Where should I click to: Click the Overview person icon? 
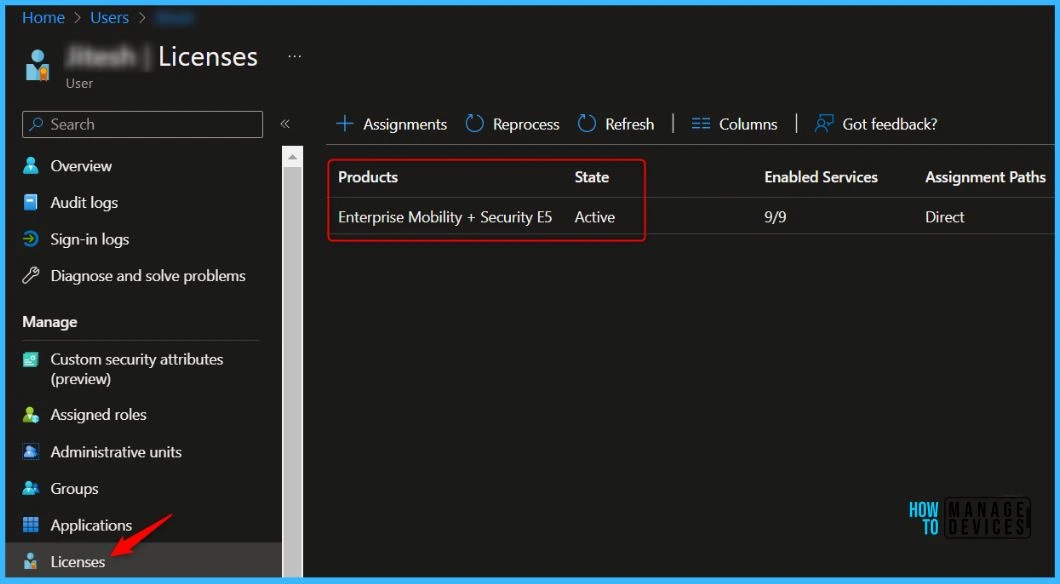coord(30,166)
